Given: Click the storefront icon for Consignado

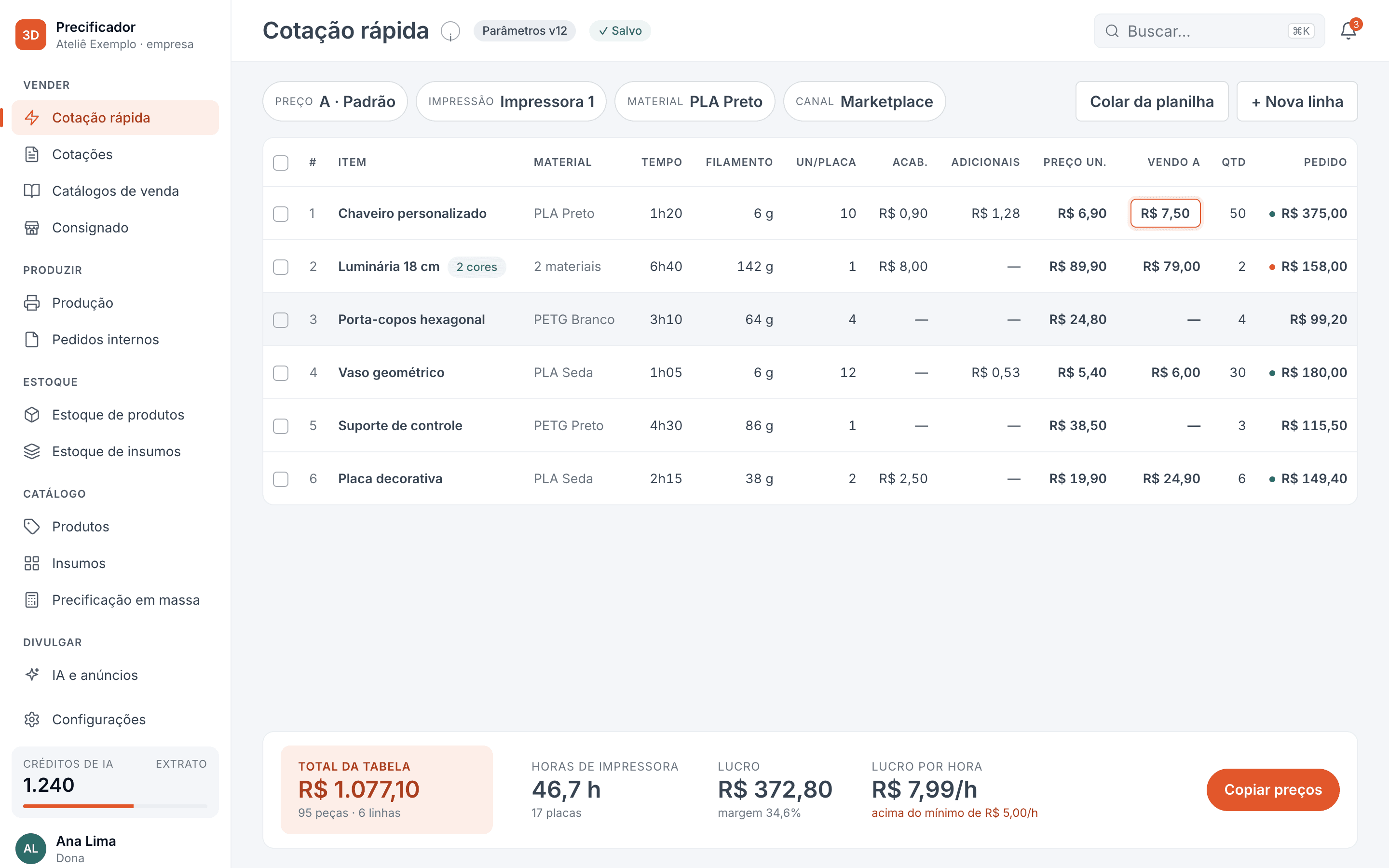Looking at the screenshot, I should pyautogui.click(x=32, y=228).
